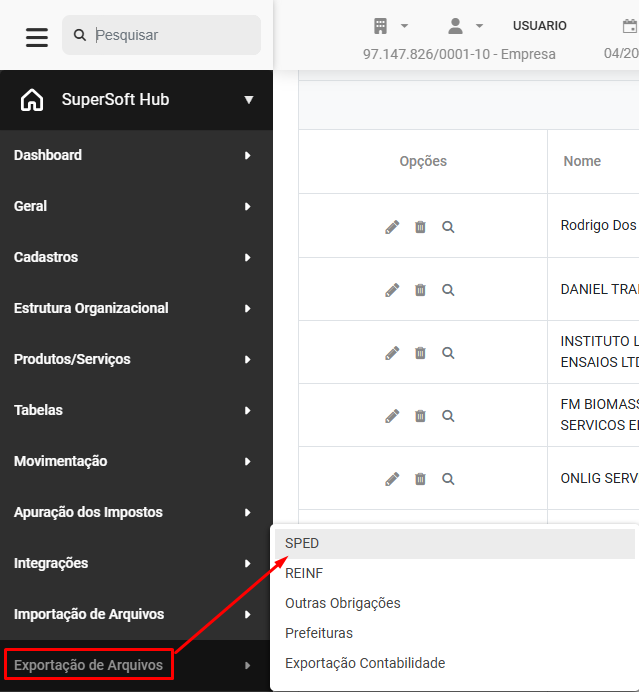Edit the Rodrigo Dos row with pencil
The image size is (639, 692).
click(392, 227)
